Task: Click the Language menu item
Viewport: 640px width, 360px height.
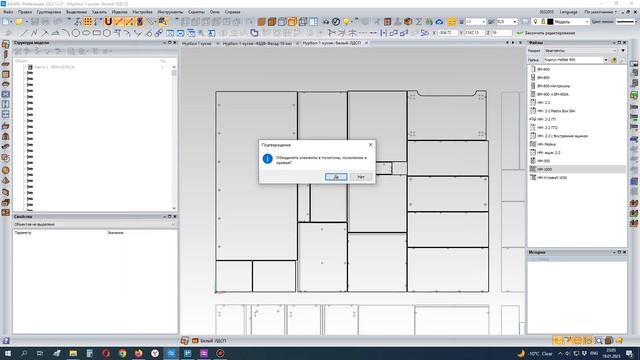Action: coord(568,12)
